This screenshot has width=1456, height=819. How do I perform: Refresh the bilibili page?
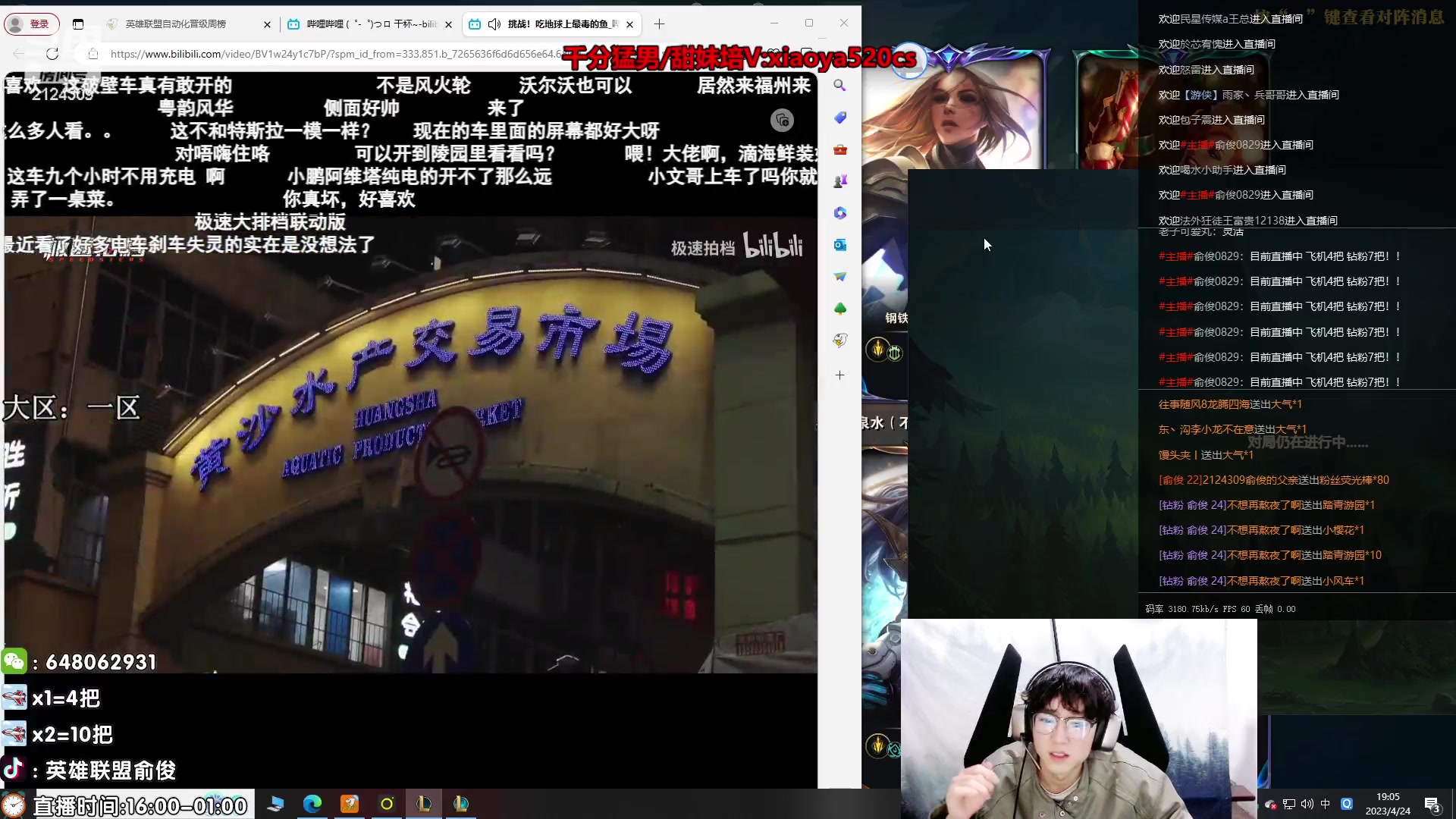point(52,54)
